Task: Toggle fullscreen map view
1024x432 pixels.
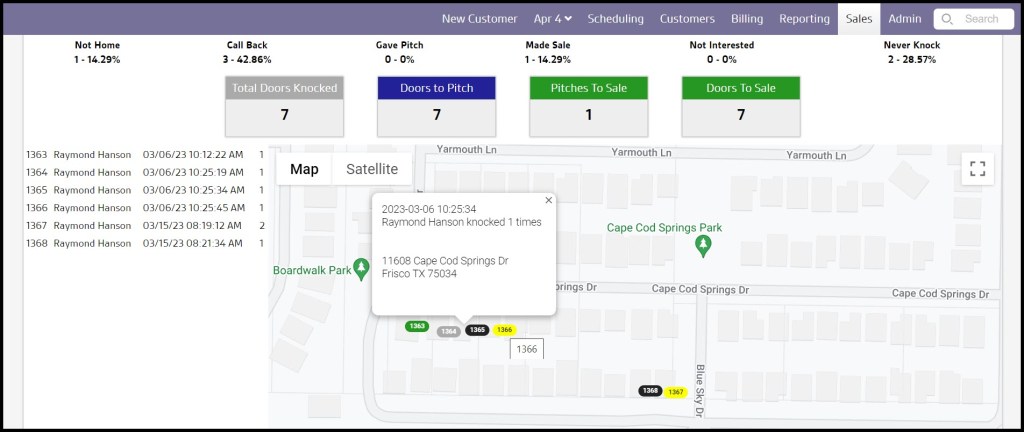Action: click(x=977, y=169)
